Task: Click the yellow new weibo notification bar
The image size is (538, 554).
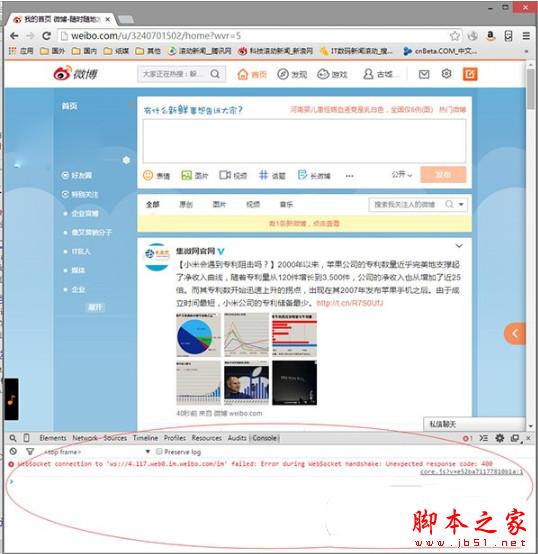Action: 304,223
